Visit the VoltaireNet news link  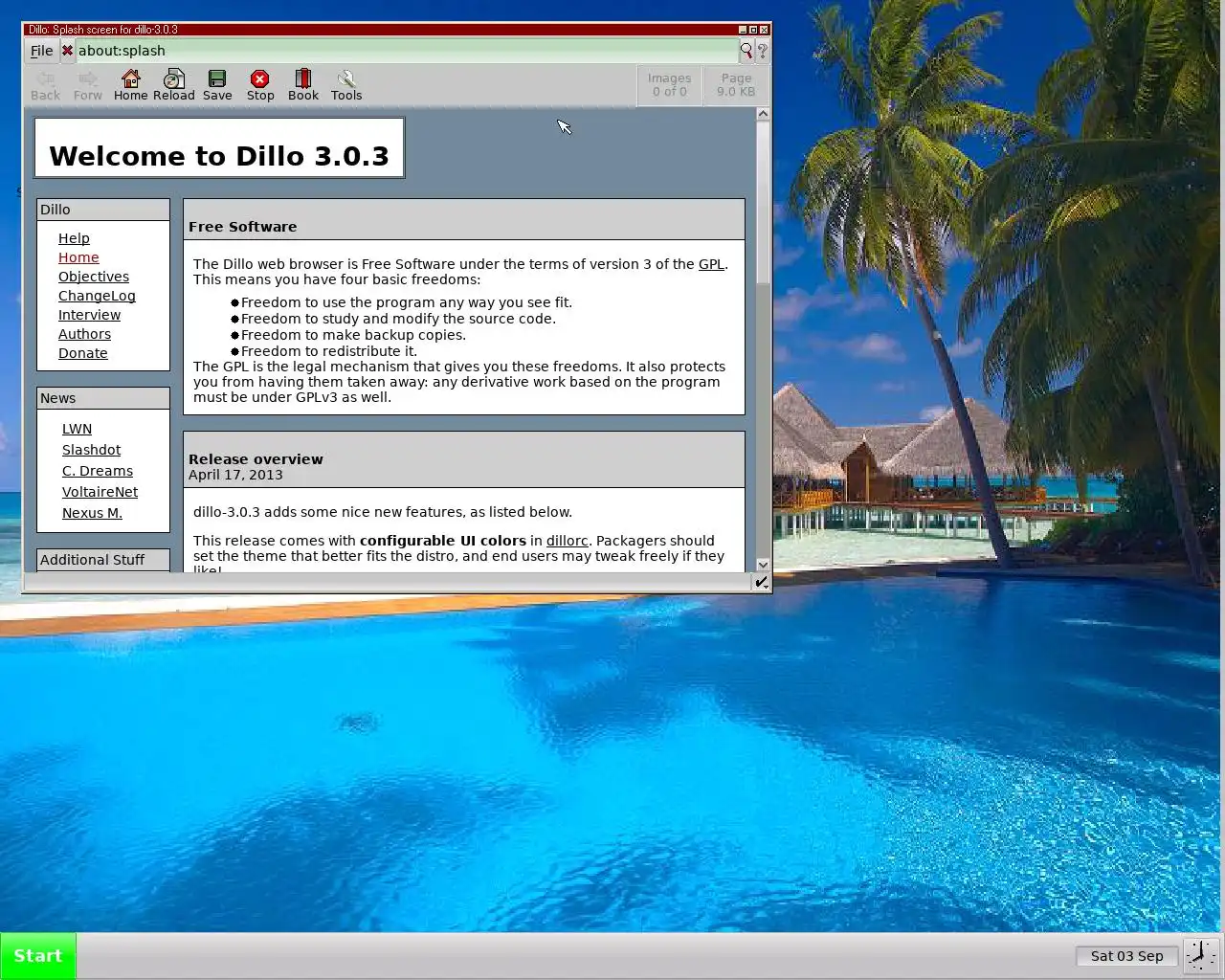[100, 492]
